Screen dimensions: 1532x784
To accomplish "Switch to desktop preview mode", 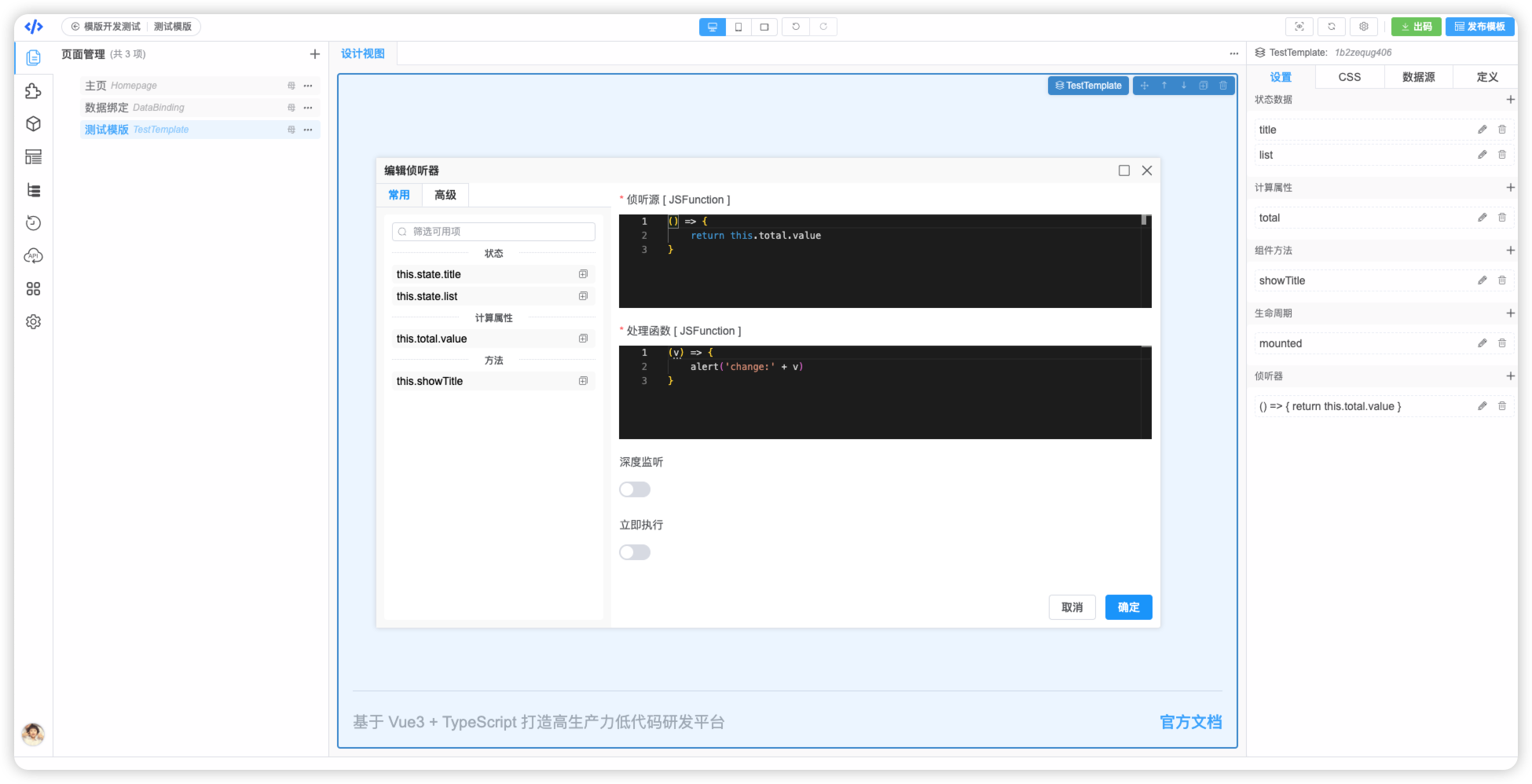I will coord(713,27).
